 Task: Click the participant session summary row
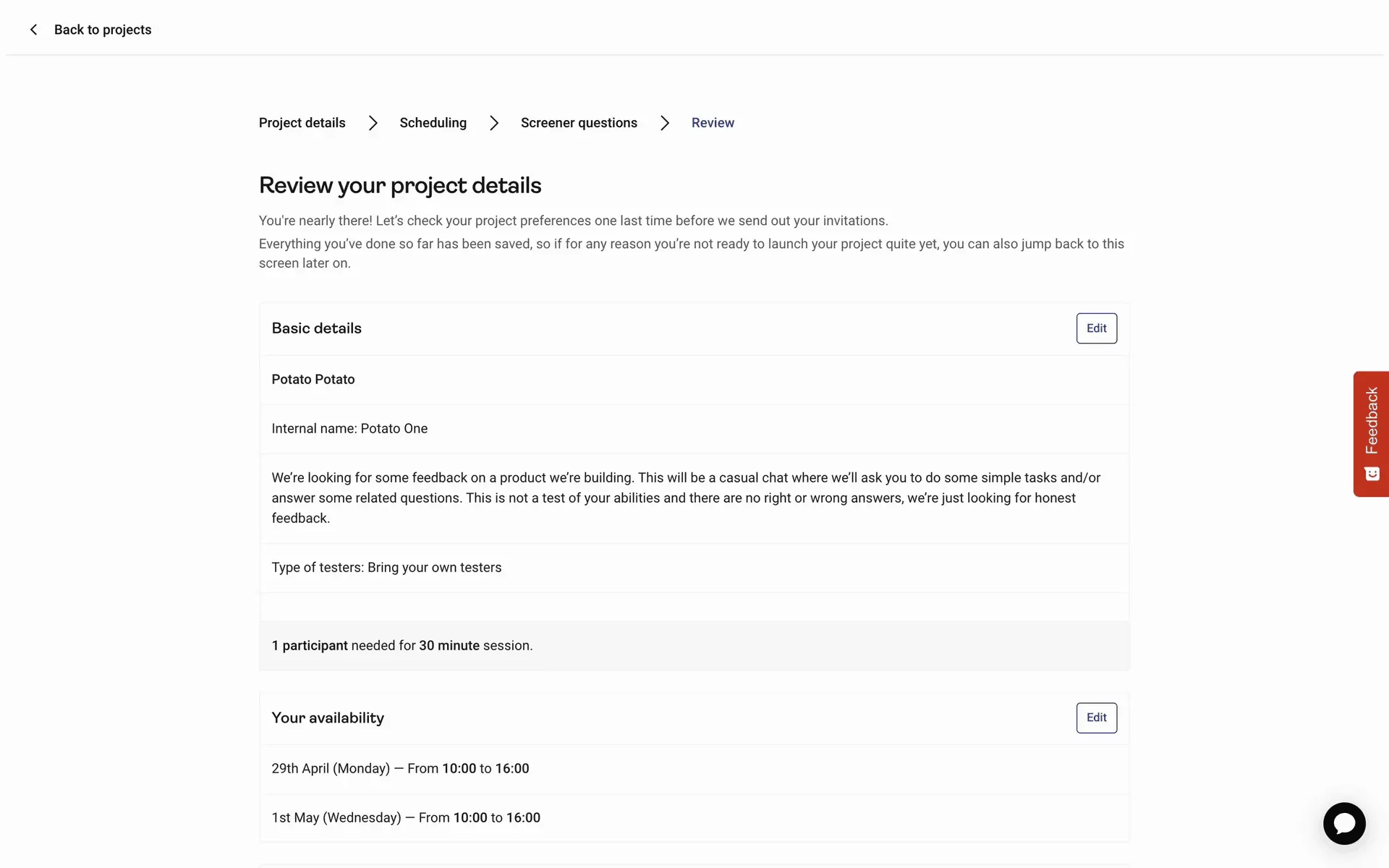pos(402,645)
